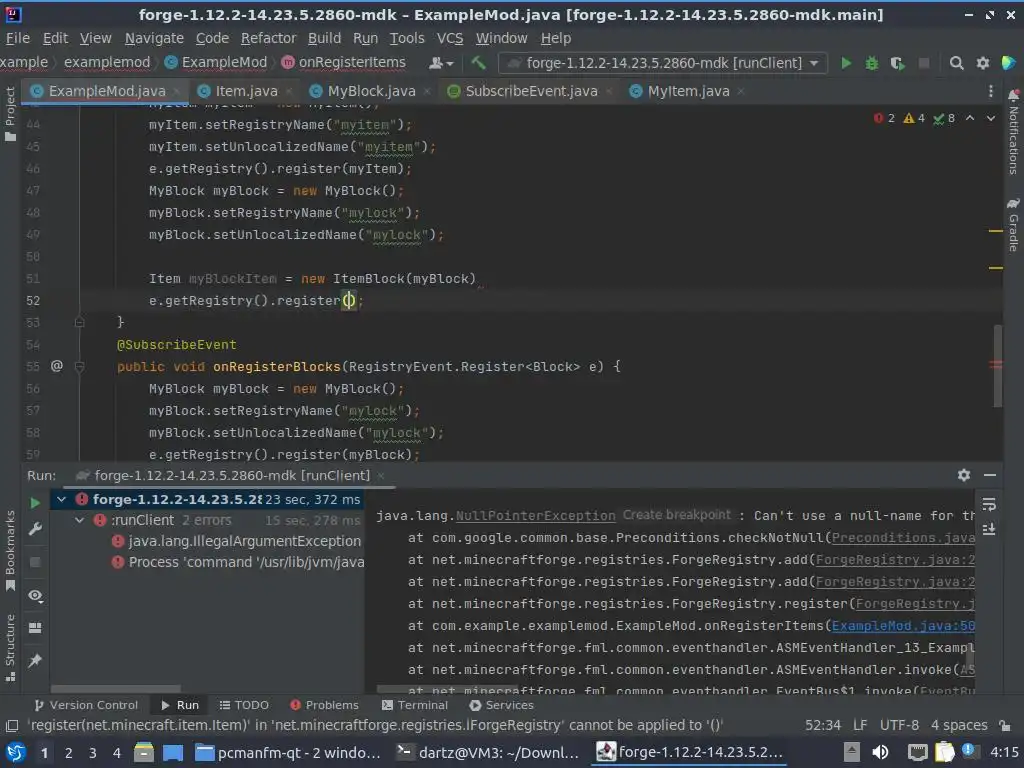Switch to SubscribeEvent.java tab
The width and height of the screenshot is (1024, 768).
[x=532, y=91]
